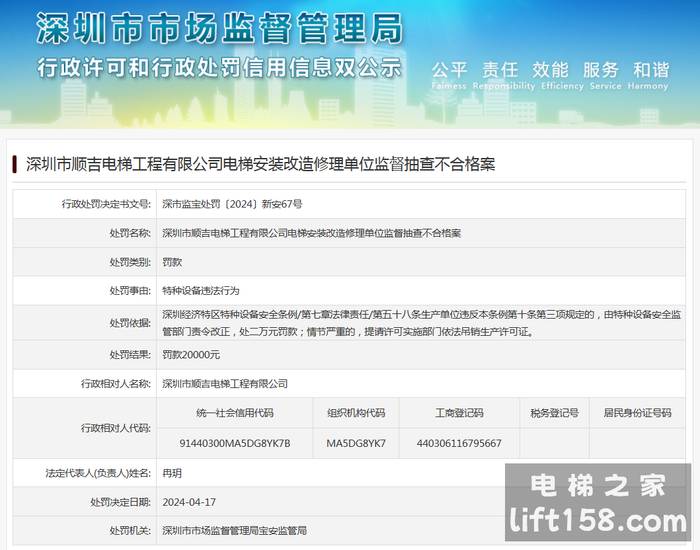Select the result value 罚款20000元
700x550 pixels.
pyautogui.click(x=191, y=354)
